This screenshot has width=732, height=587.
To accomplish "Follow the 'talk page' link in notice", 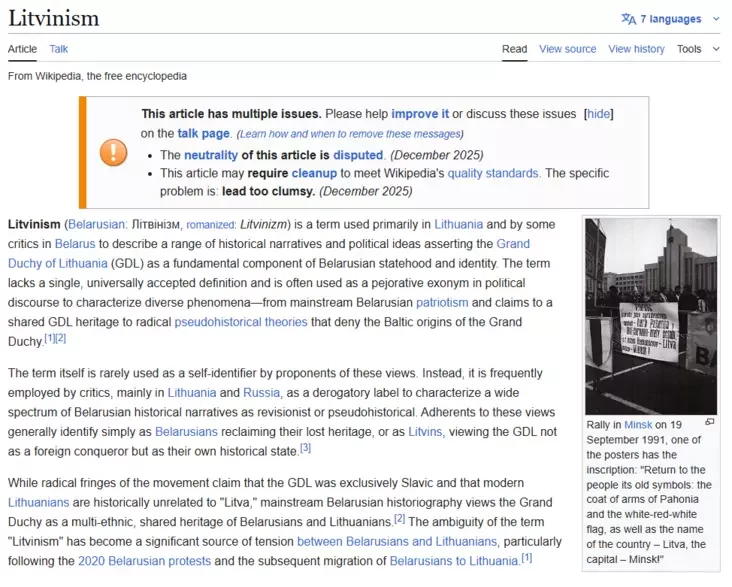I will (204, 133).
